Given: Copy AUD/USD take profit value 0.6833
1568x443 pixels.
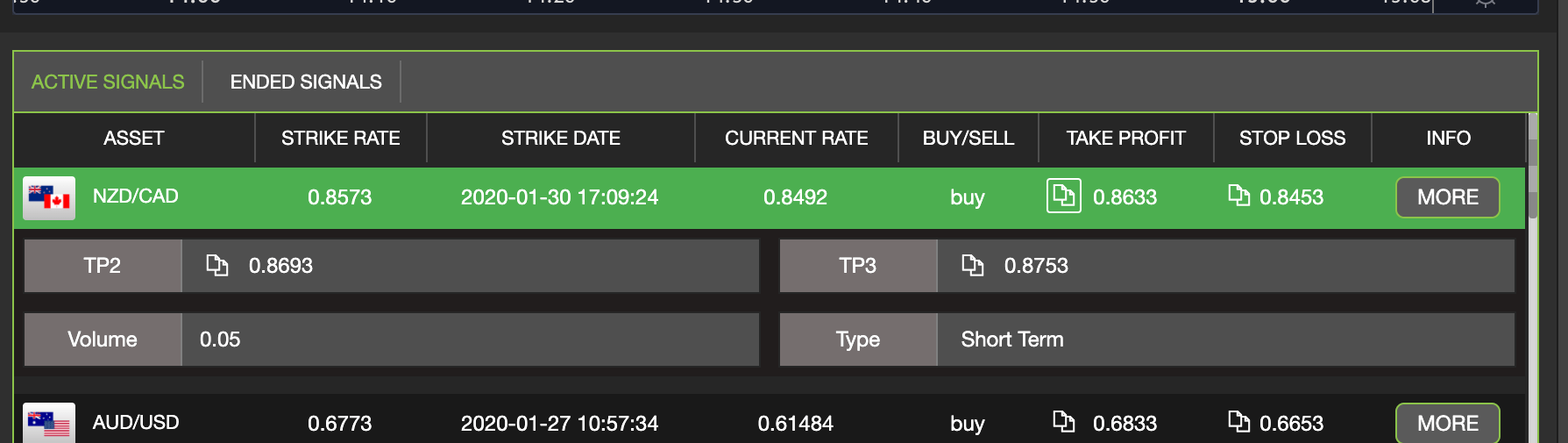Looking at the screenshot, I should [x=1063, y=422].
